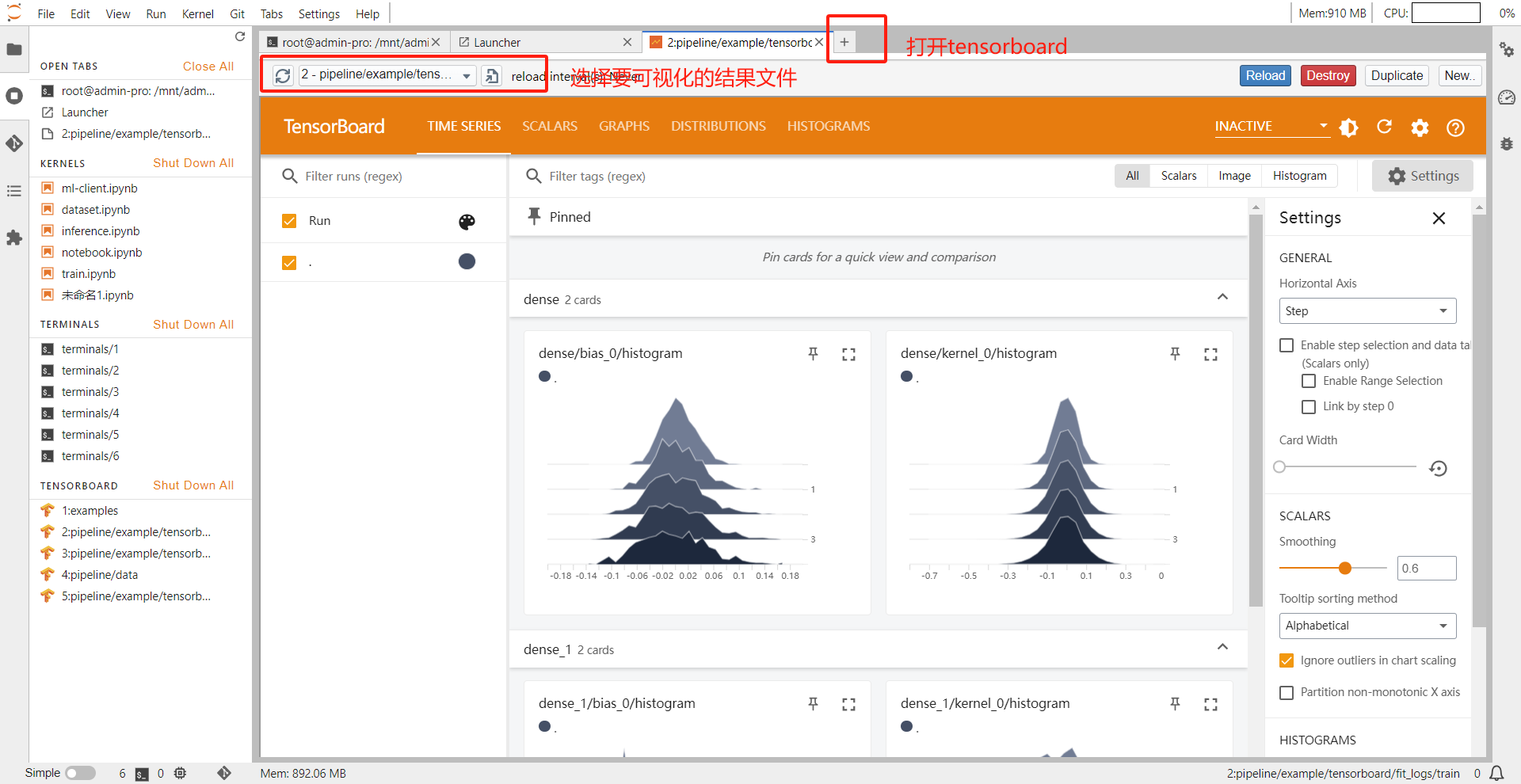This screenshot has height=784, width=1521.
Task: Collapse the dense_1 cards group
Action: pyautogui.click(x=1223, y=647)
